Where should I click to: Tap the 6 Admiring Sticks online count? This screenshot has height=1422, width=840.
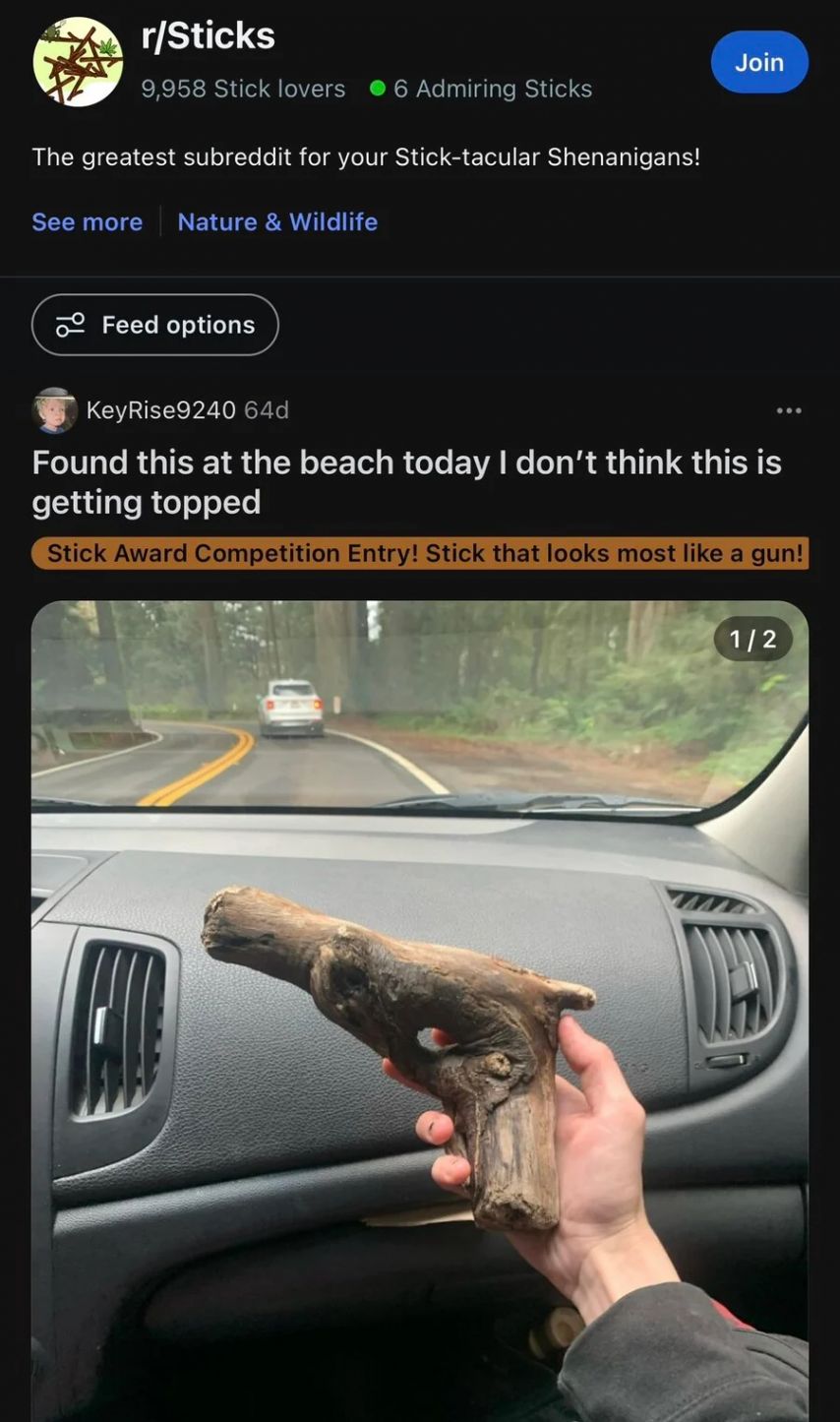pyautogui.click(x=493, y=89)
